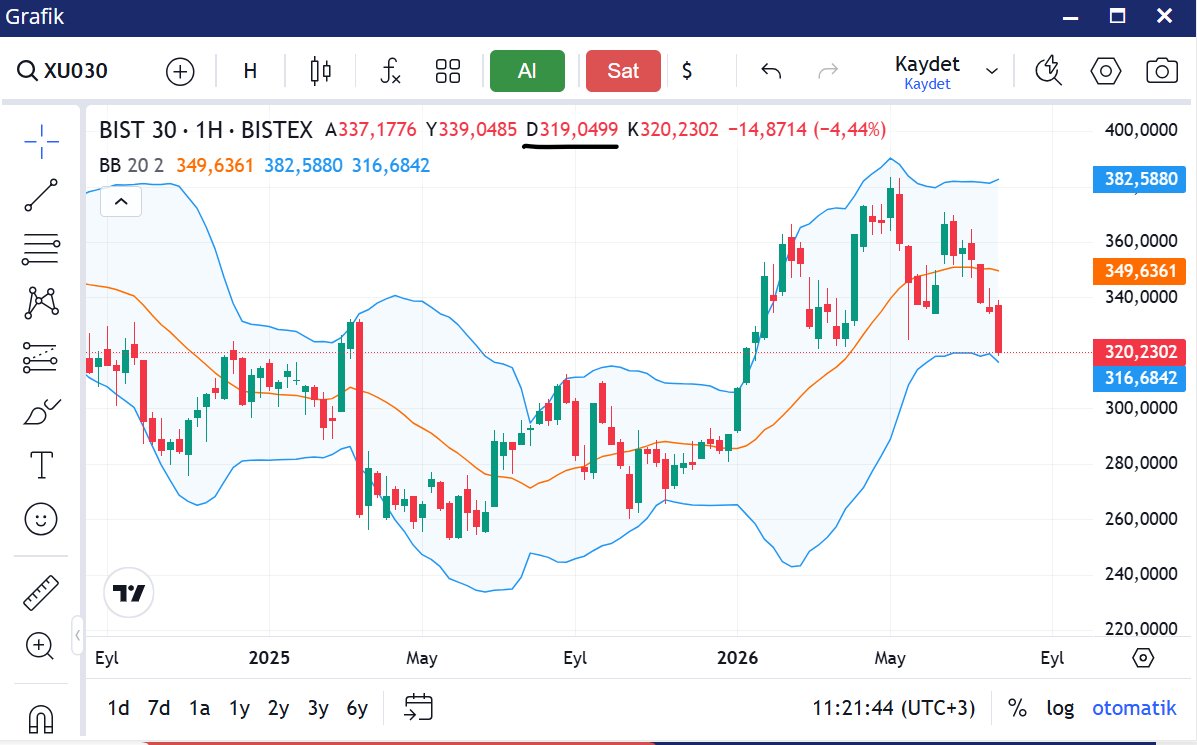Click the D319,0499 low value in legend
The image size is (1197, 745).
click(x=572, y=130)
